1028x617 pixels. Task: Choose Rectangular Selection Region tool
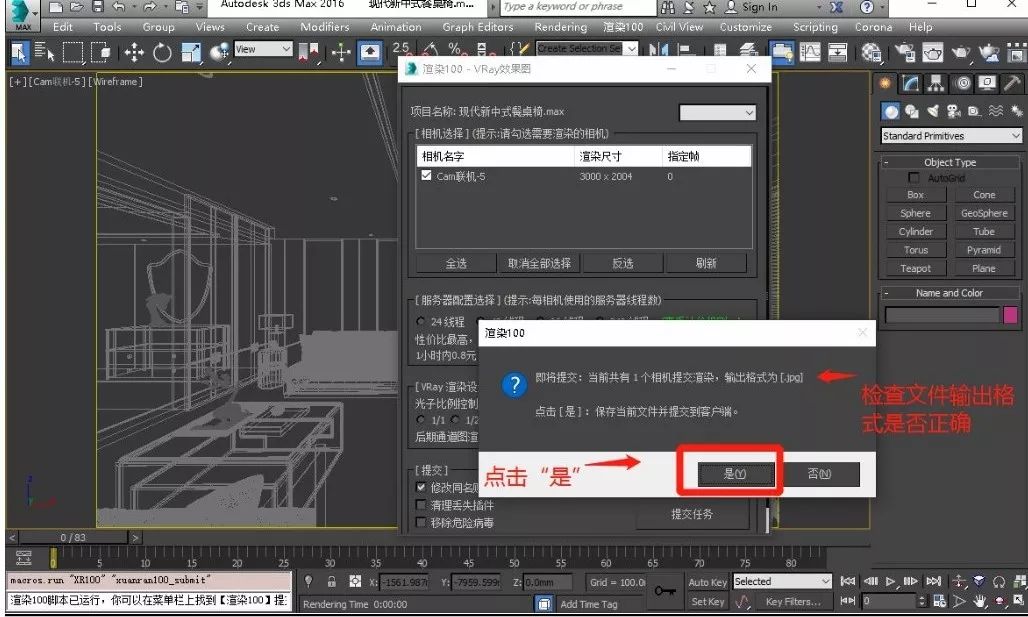(x=72, y=52)
